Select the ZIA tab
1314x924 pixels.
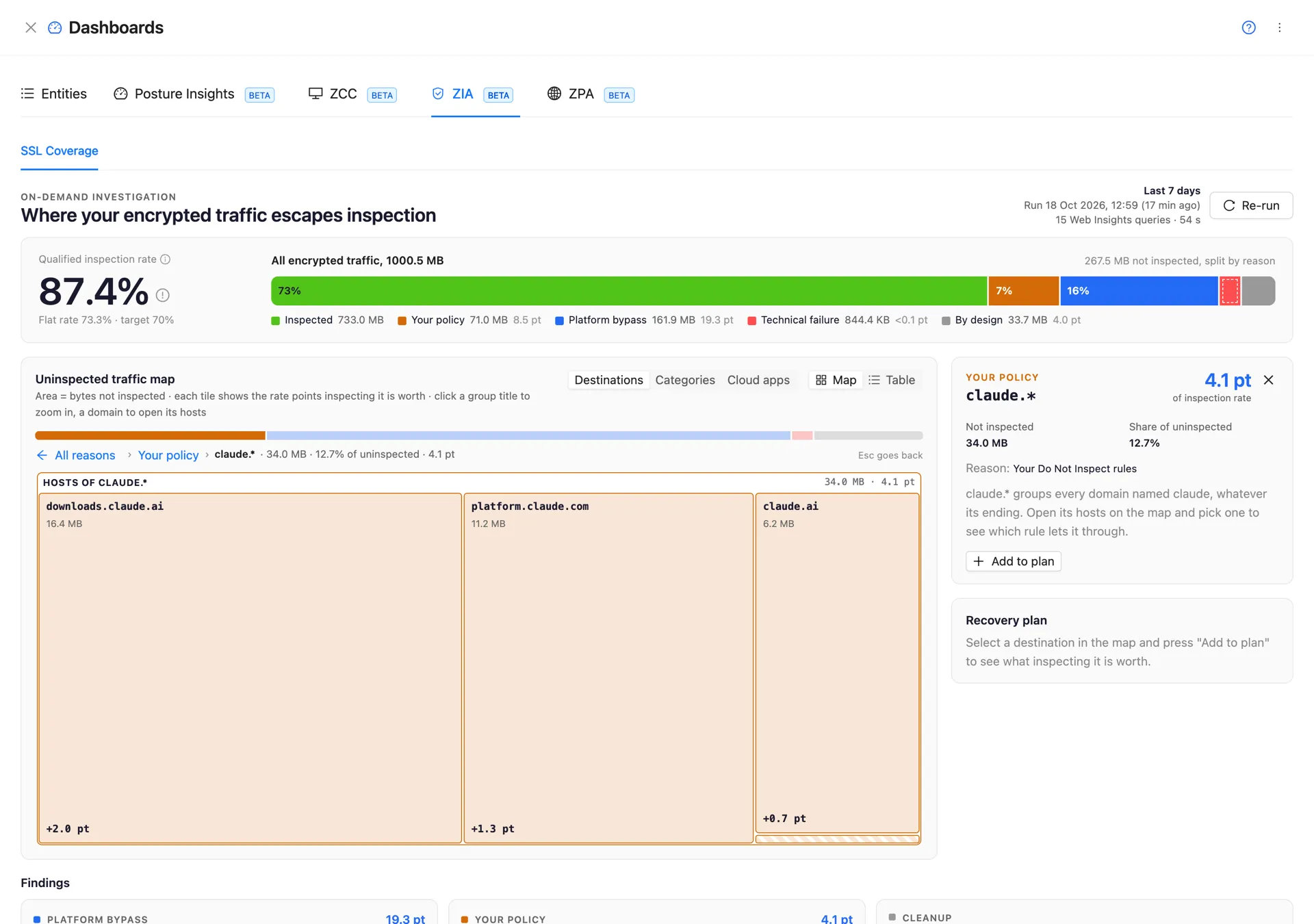point(473,94)
